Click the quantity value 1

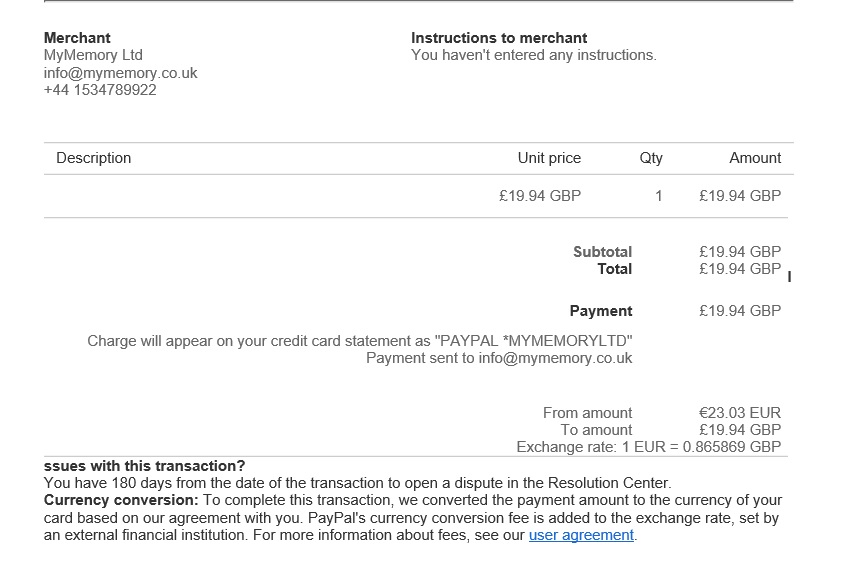pos(659,196)
